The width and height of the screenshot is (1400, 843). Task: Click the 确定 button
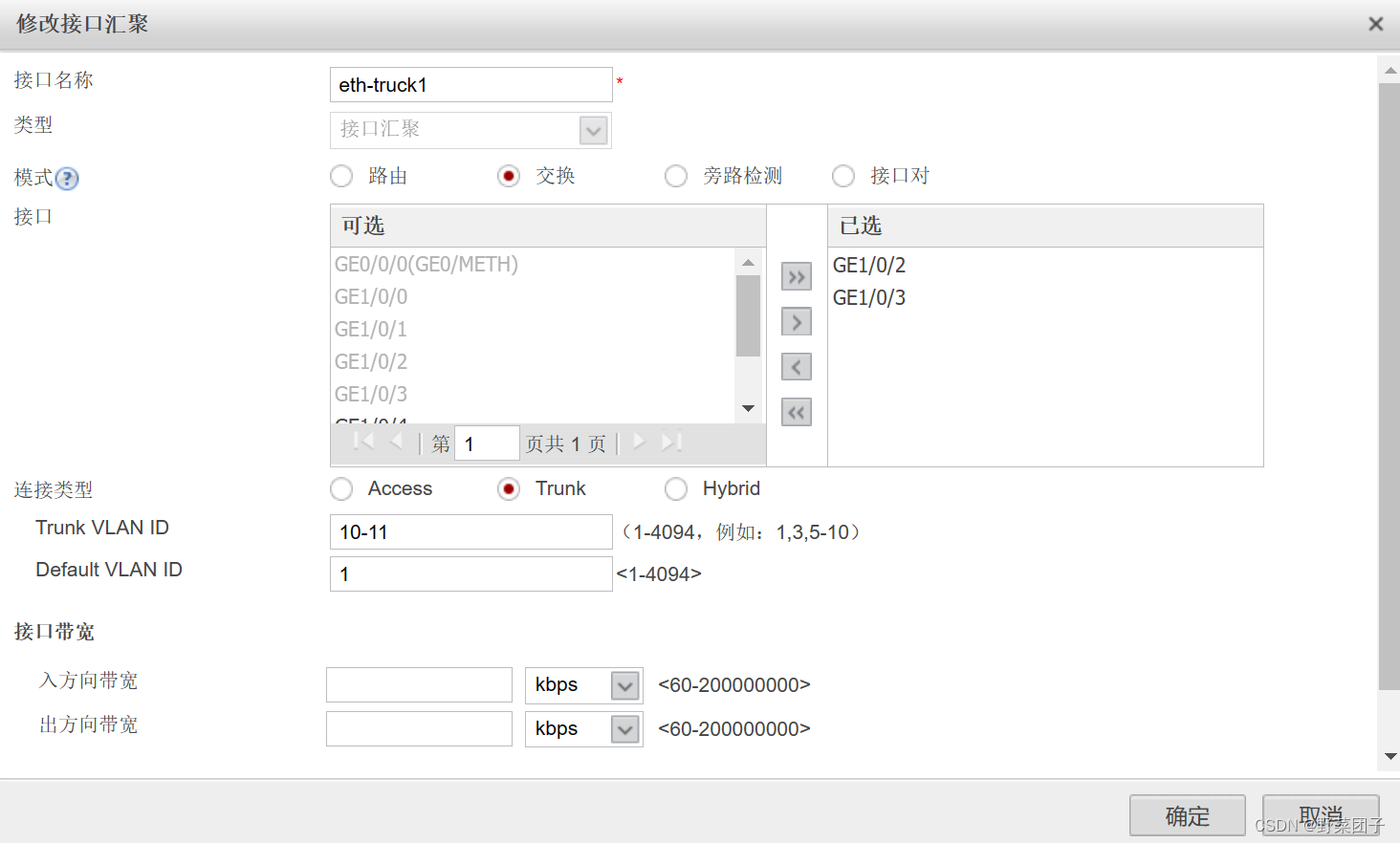tap(1188, 816)
